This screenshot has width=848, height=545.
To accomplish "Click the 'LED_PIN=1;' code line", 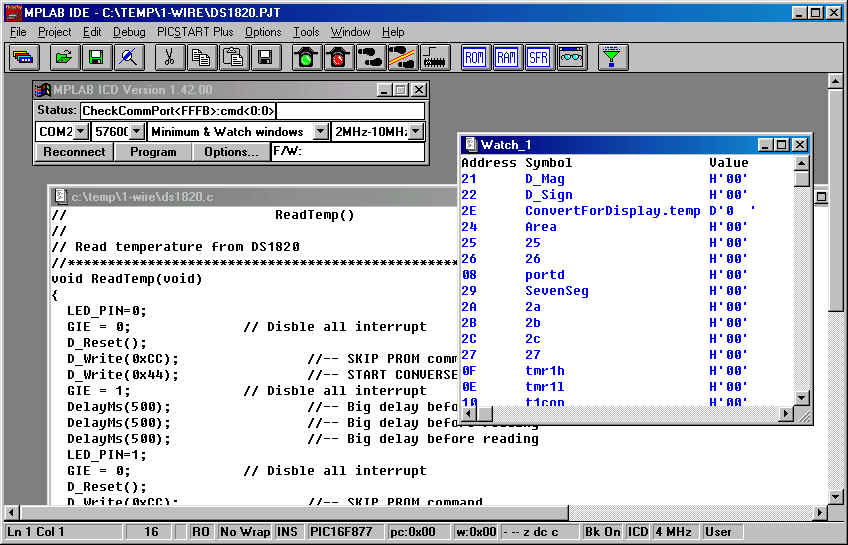I will click(x=107, y=455).
